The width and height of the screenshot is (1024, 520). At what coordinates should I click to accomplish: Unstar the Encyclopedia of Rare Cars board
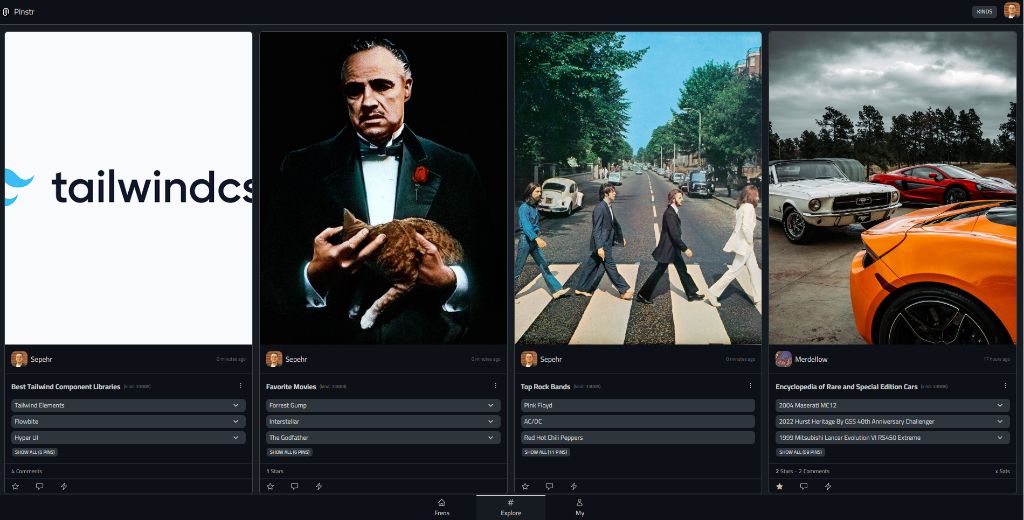click(780, 486)
